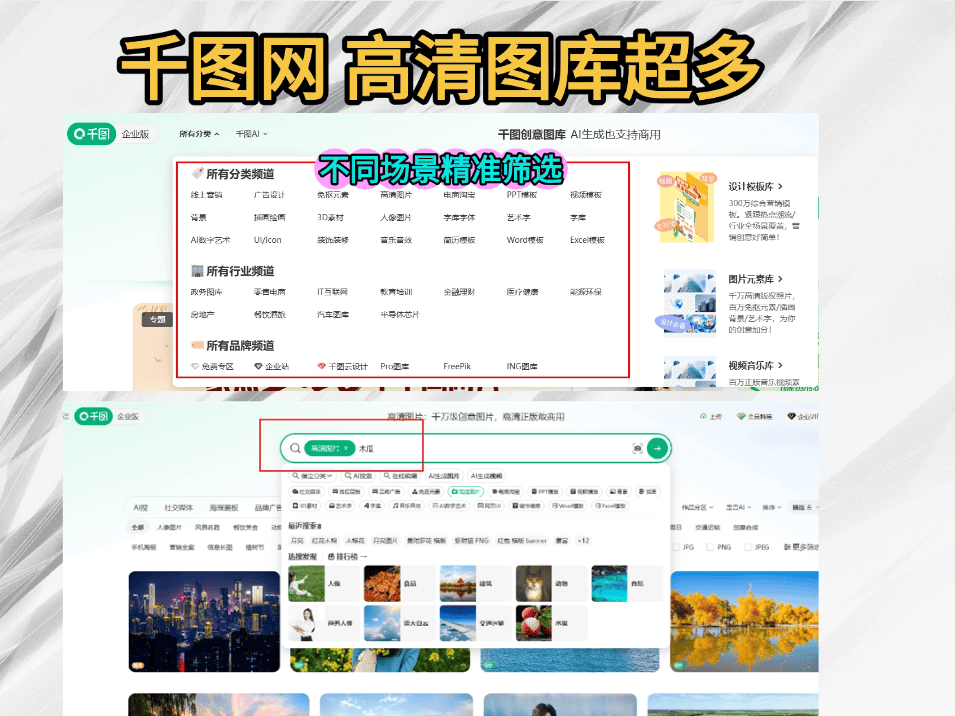Expand the 千图AI dropdown in header
The height and width of the screenshot is (716, 955).
[x=251, y=134]
